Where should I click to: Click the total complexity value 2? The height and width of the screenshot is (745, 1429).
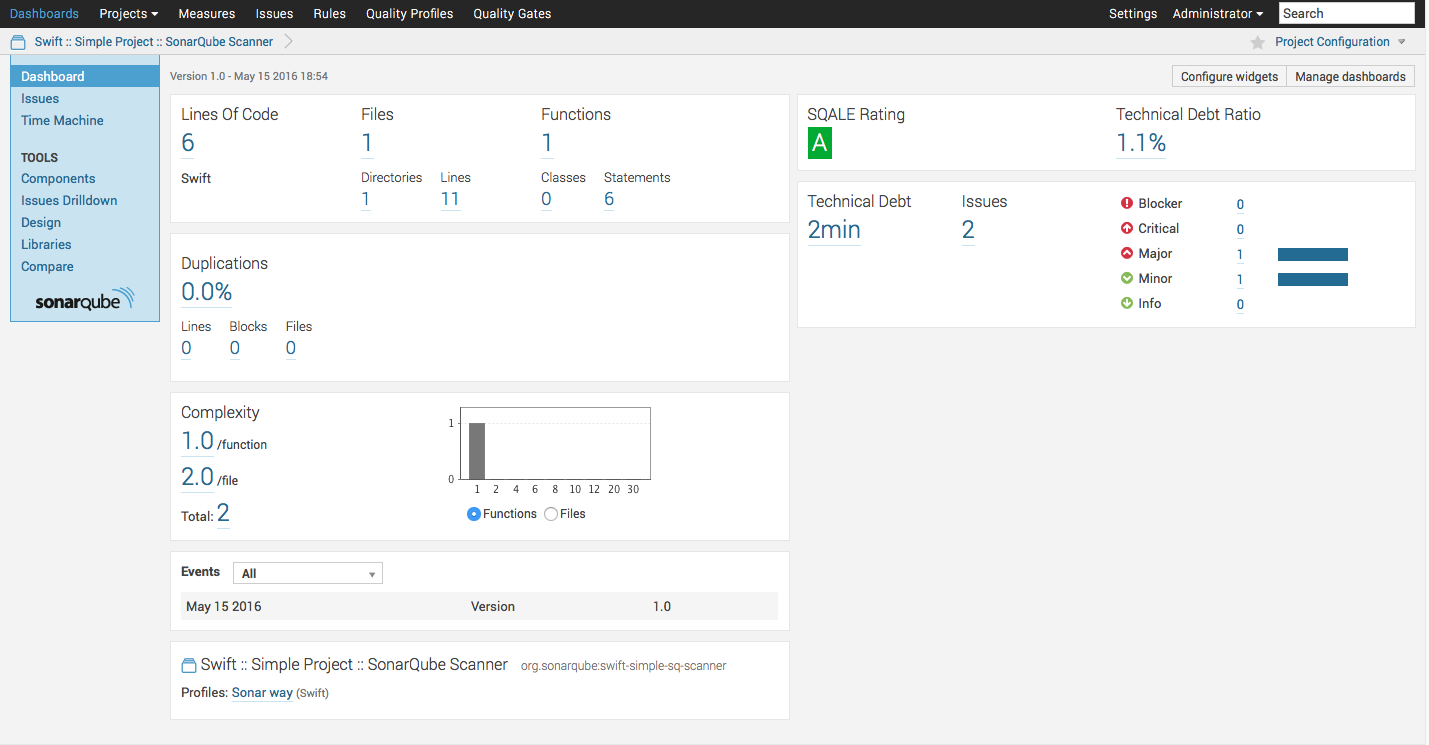[x=223, y=513]
